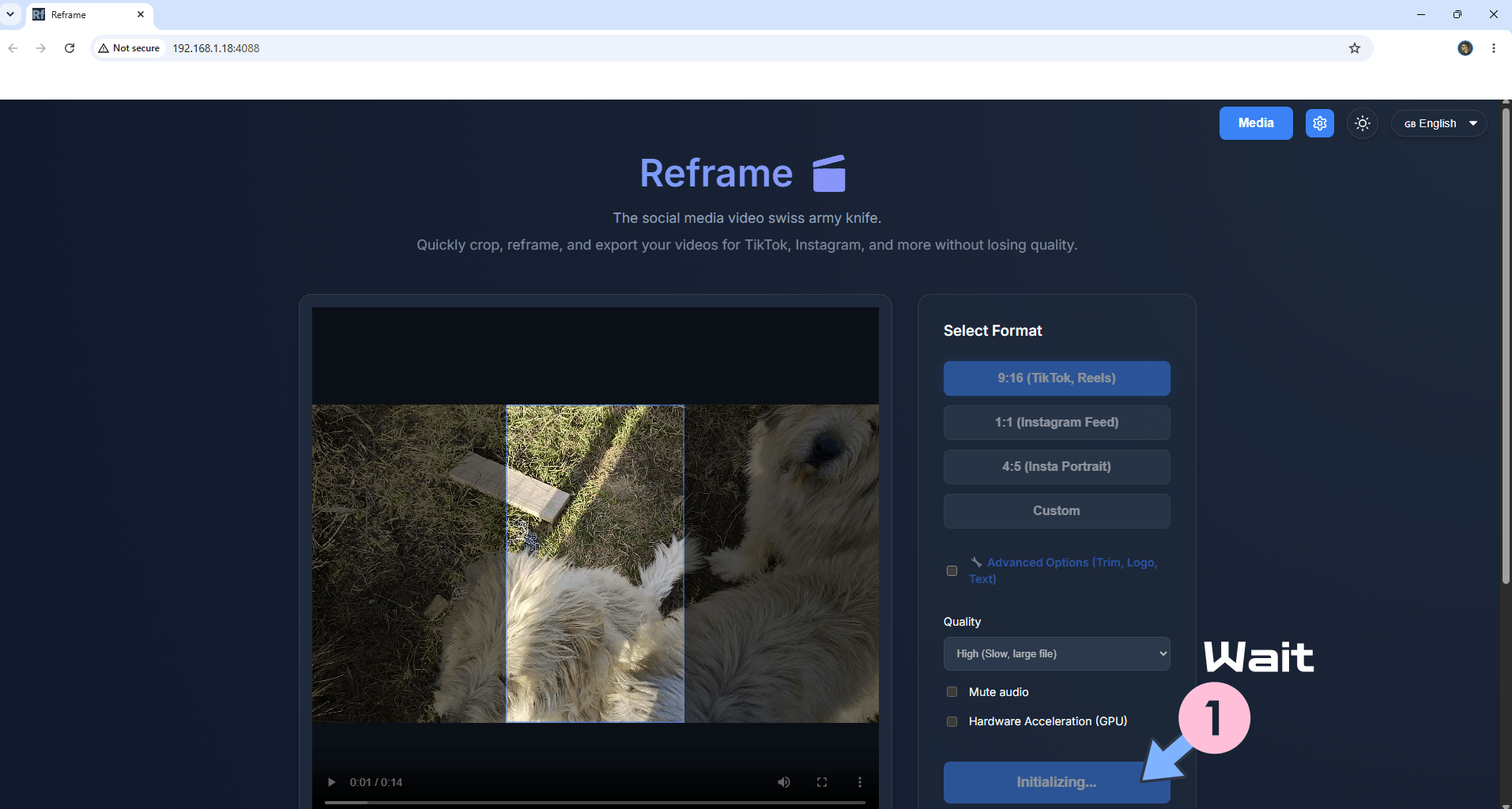Open the Media page
The image size is (1512, 809).
[1256, 123]
